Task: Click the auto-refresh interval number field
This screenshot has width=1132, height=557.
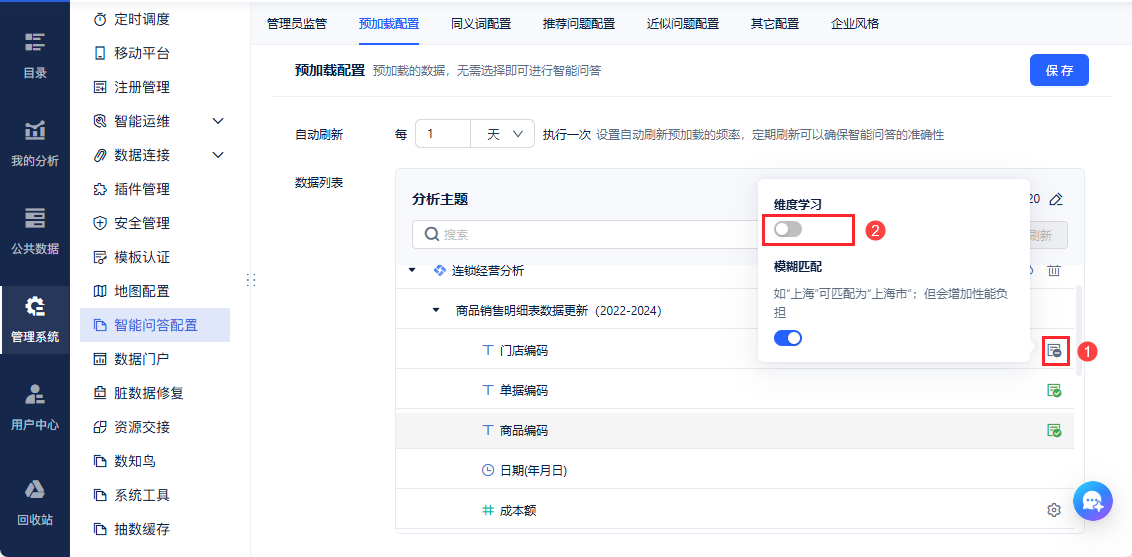Action: coord(443,134)
